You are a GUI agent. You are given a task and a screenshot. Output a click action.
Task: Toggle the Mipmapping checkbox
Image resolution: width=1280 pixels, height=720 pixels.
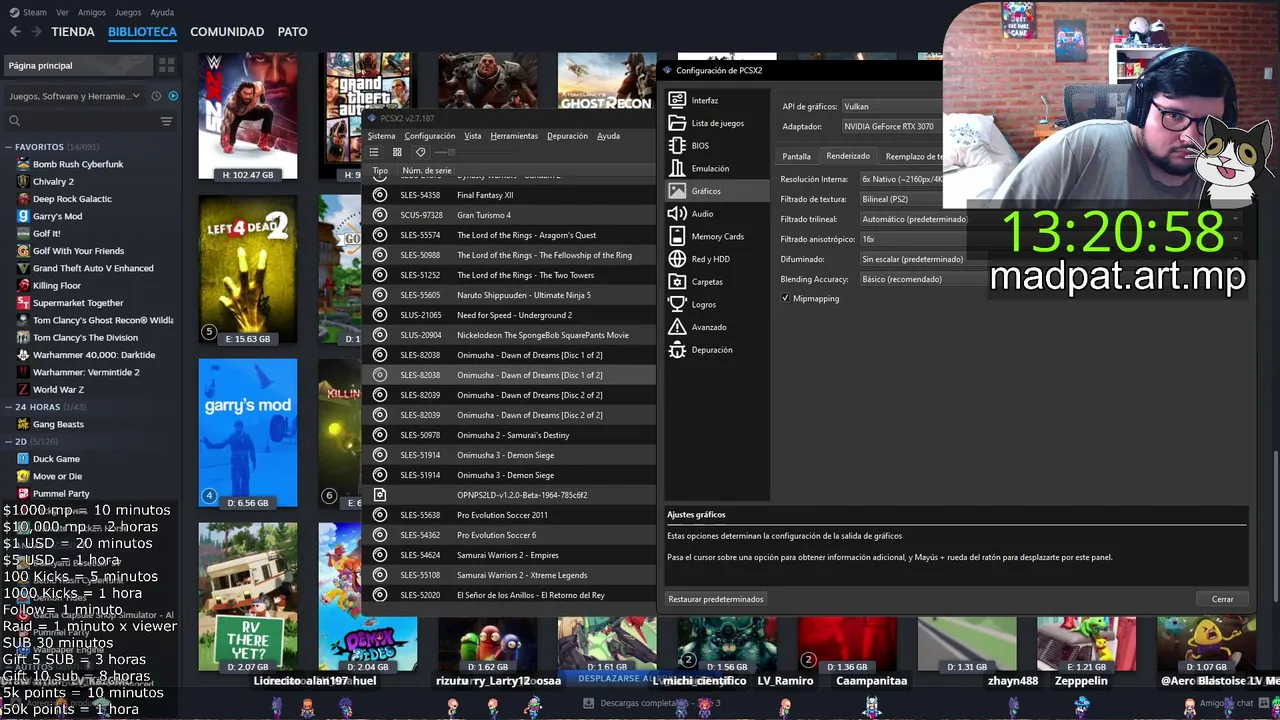click(x=785, y=299)
